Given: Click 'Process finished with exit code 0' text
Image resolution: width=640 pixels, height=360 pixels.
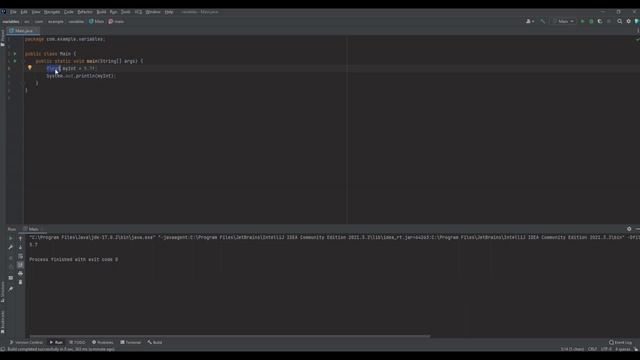Looking at the screenshot, I should tap(73, 260).
